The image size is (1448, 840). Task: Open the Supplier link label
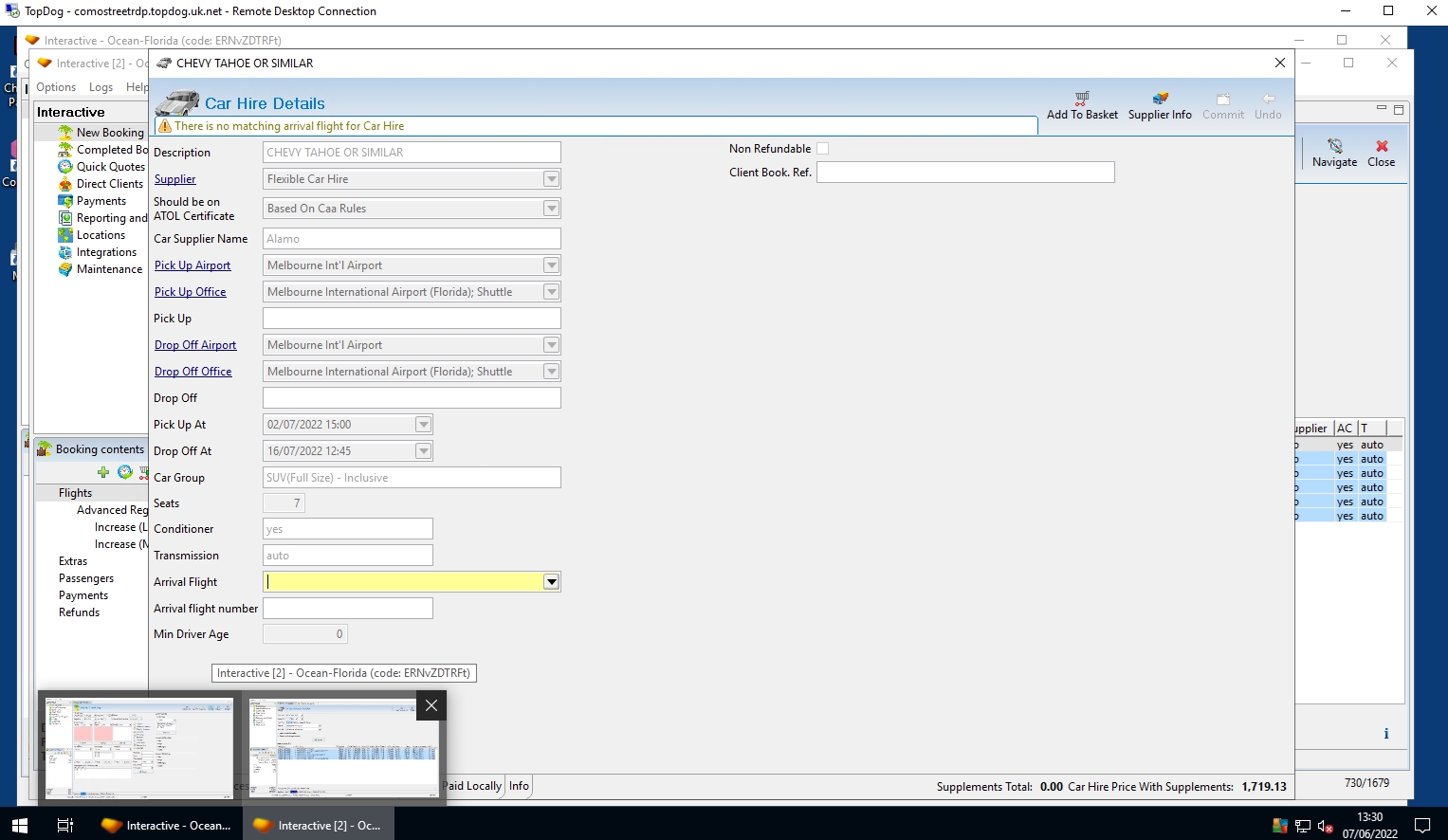pyautogui.click(x=174, y=179)
